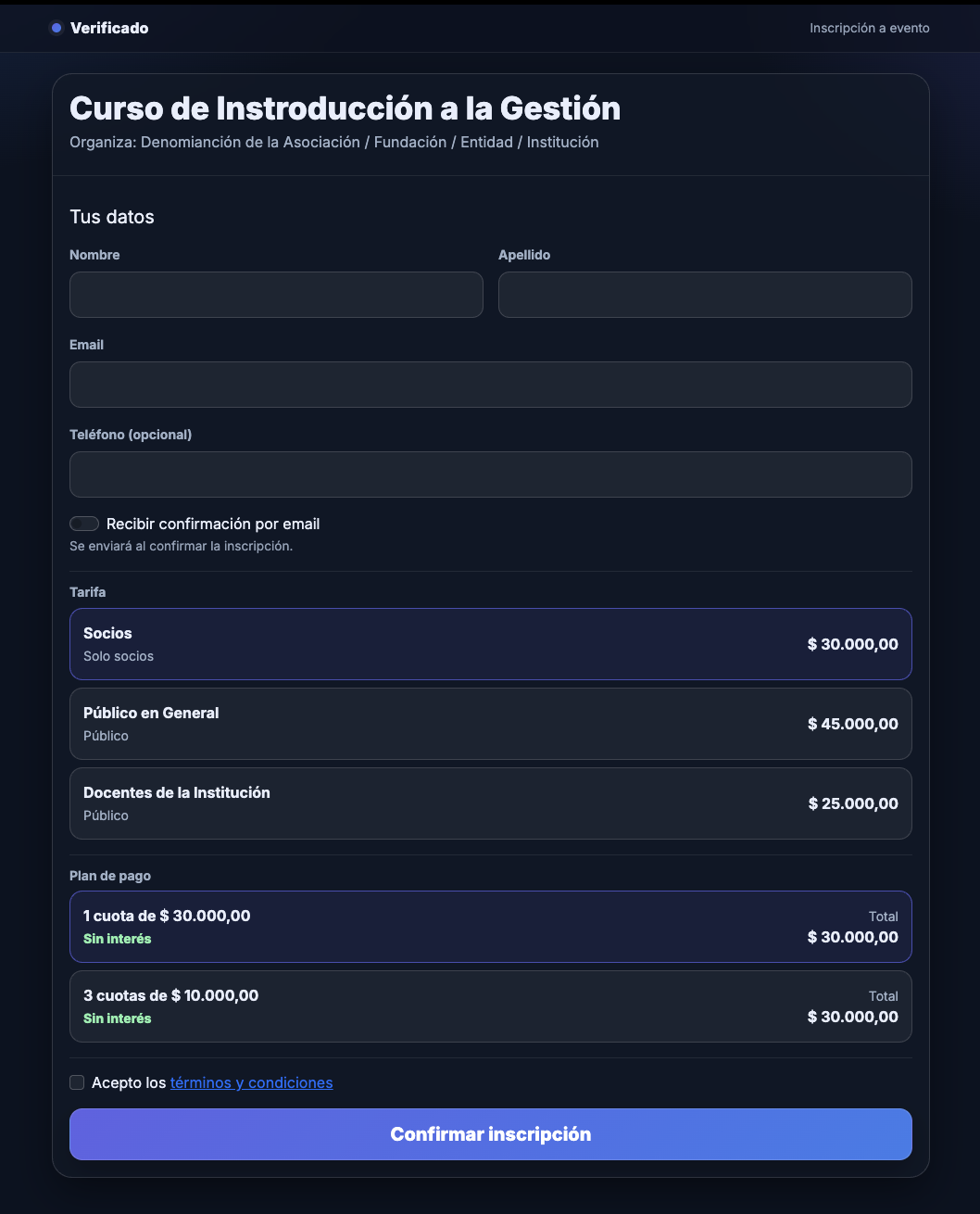The height and width of the screenshot is (1214, 980).
Task: Click the "Inscripción a evento" header text
Action: click(x=869, y=28)
